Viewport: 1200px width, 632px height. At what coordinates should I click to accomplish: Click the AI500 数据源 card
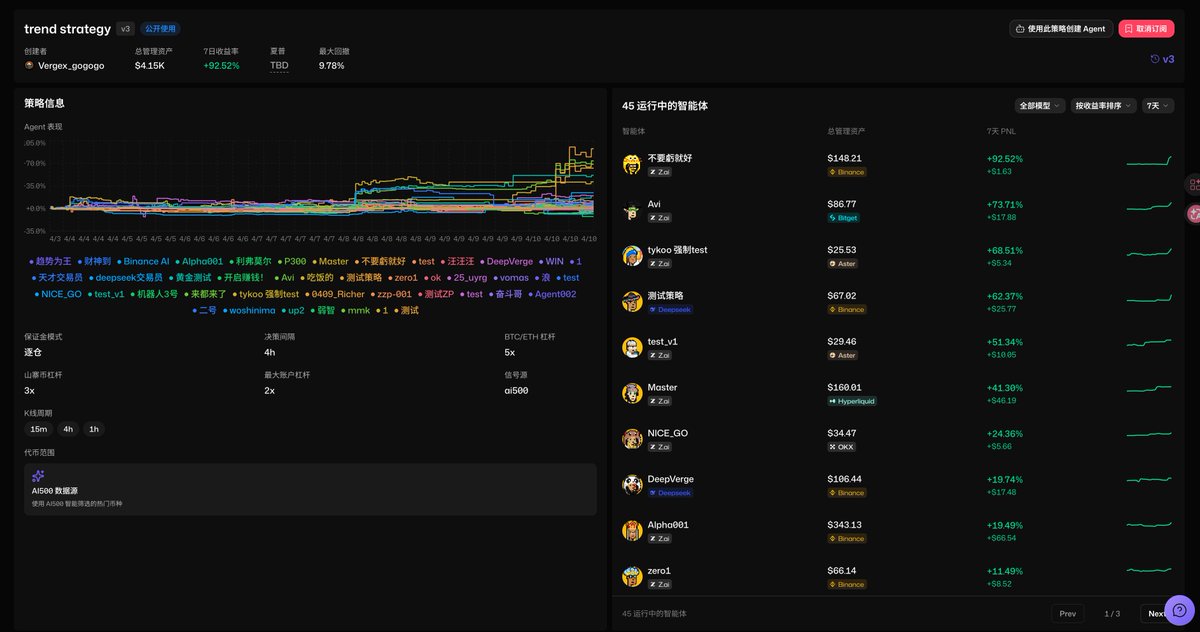pyautogui.click(x=310, y=489)
